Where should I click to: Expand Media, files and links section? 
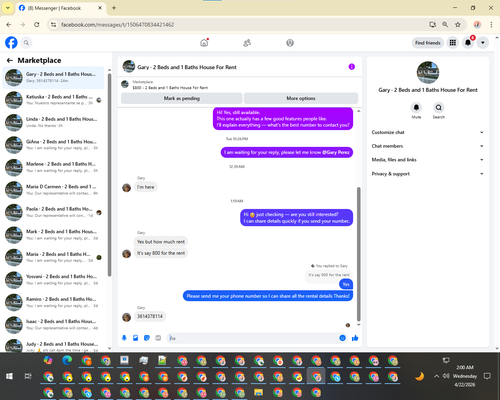click(x=428, y=160)
